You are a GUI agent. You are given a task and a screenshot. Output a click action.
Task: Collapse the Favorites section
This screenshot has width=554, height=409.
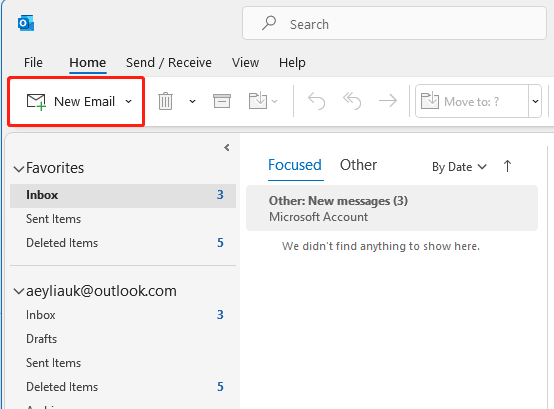click(x=19, y=168)
